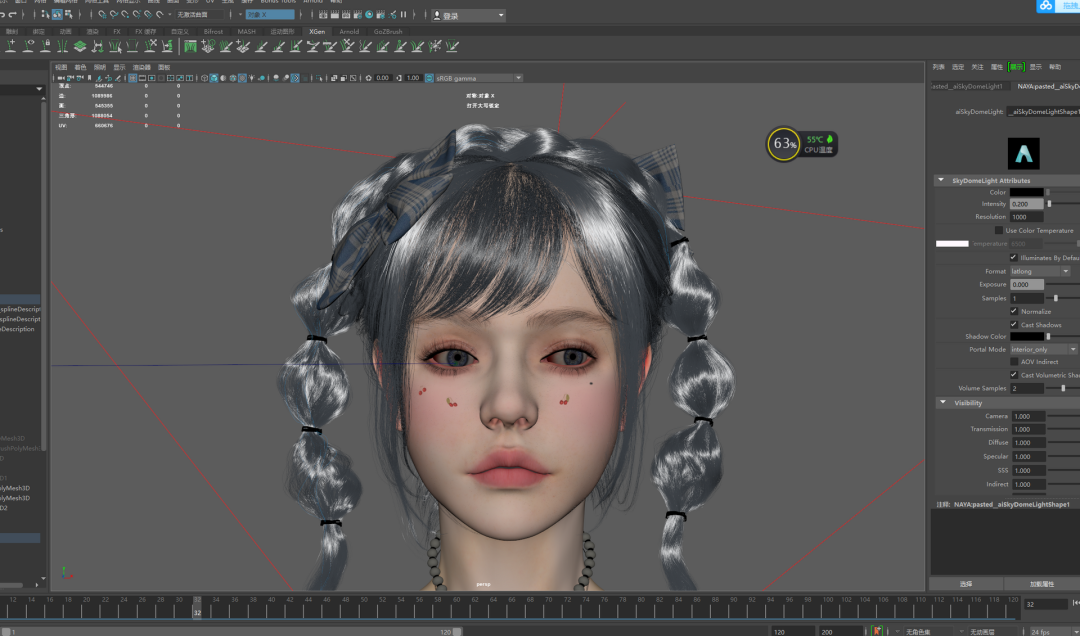
Task: Click the green framed description icon after shelf divider
Action: 190,46
